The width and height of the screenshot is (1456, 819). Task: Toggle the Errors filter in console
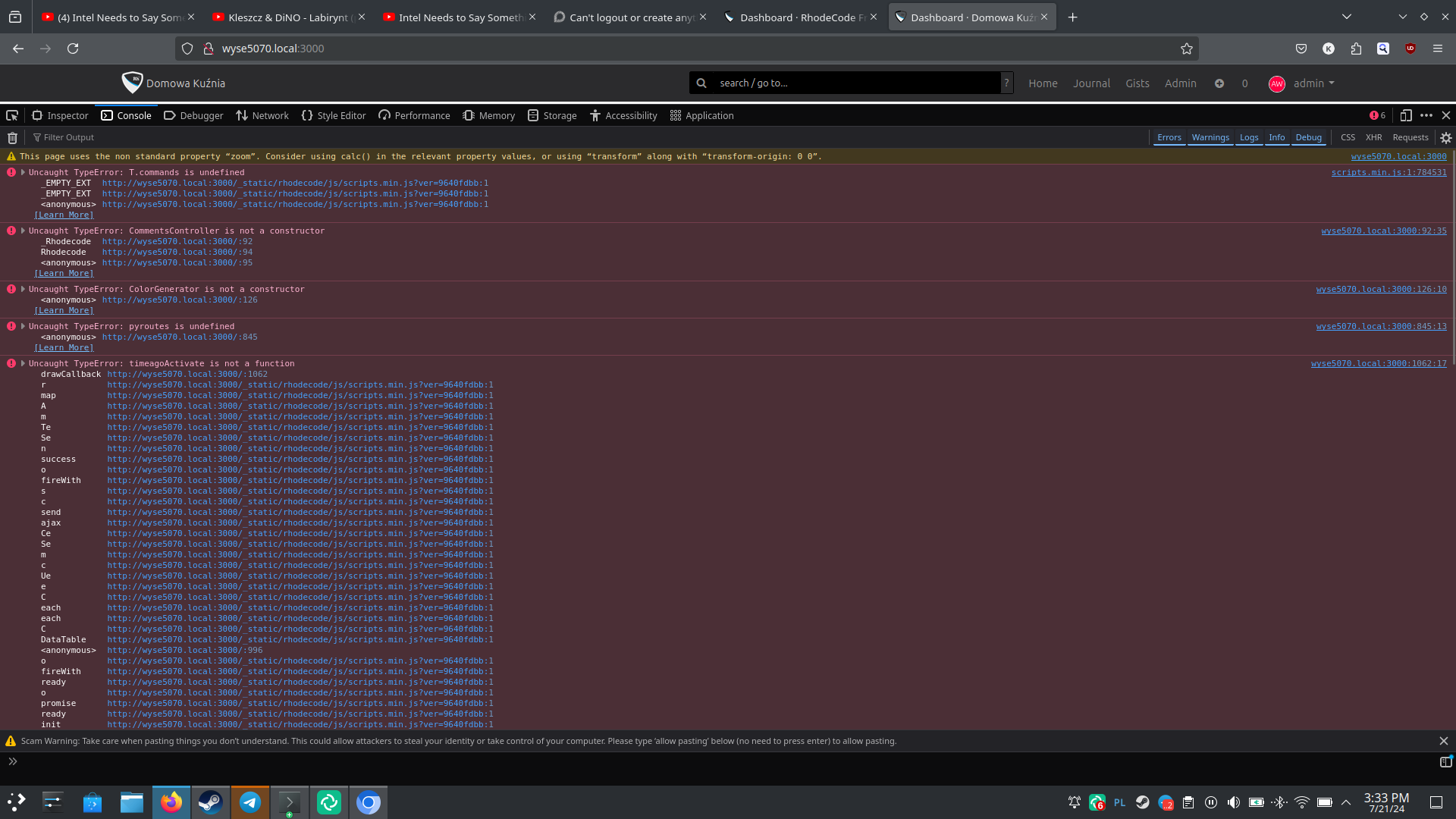[1169, 137]
